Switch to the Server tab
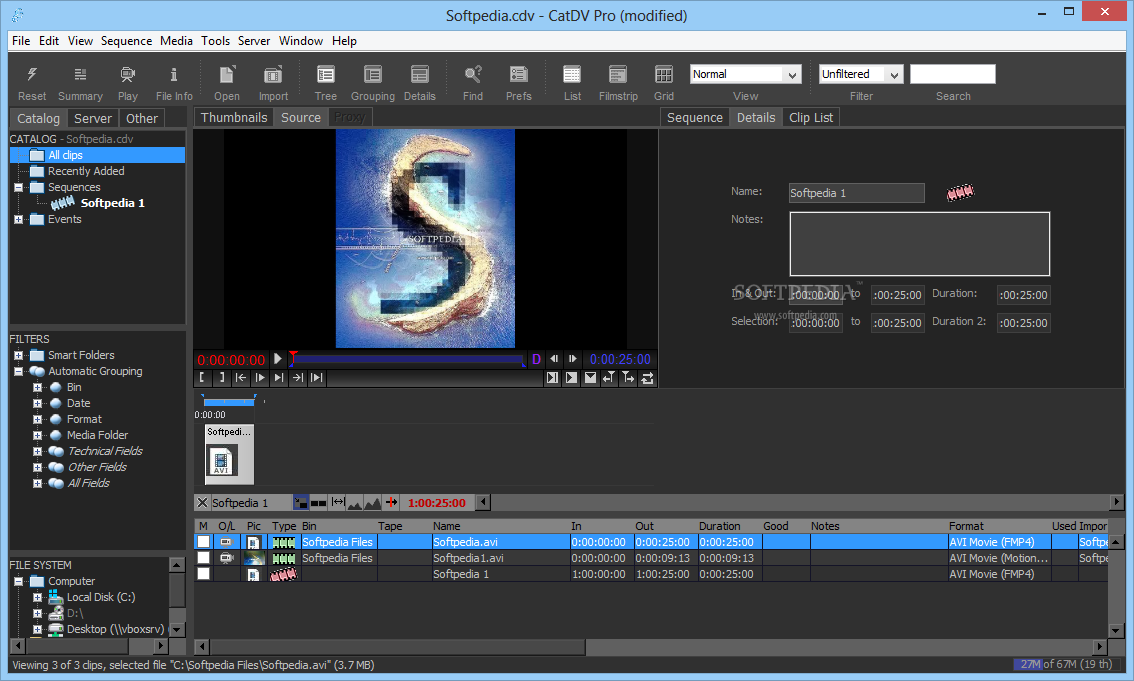Screen dimensions: 1134x681 (x=93, y=118)
